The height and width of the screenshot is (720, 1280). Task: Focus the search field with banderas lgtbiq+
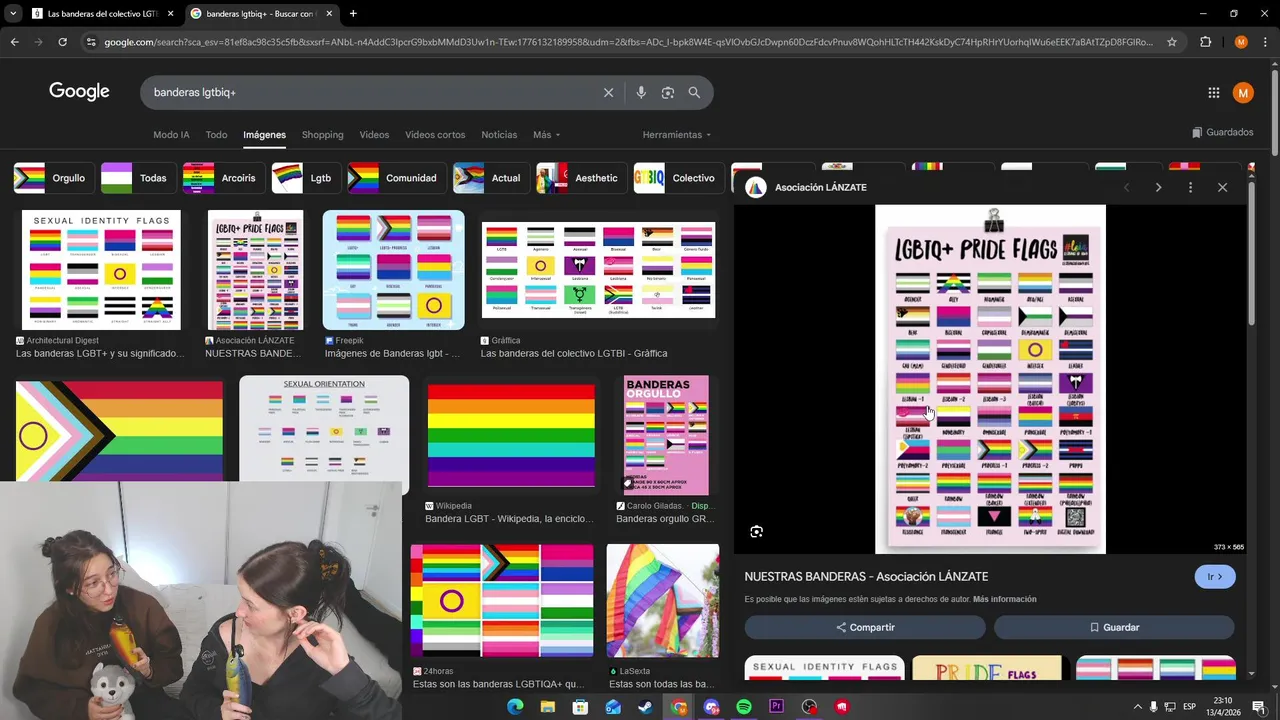pos(370,92)
